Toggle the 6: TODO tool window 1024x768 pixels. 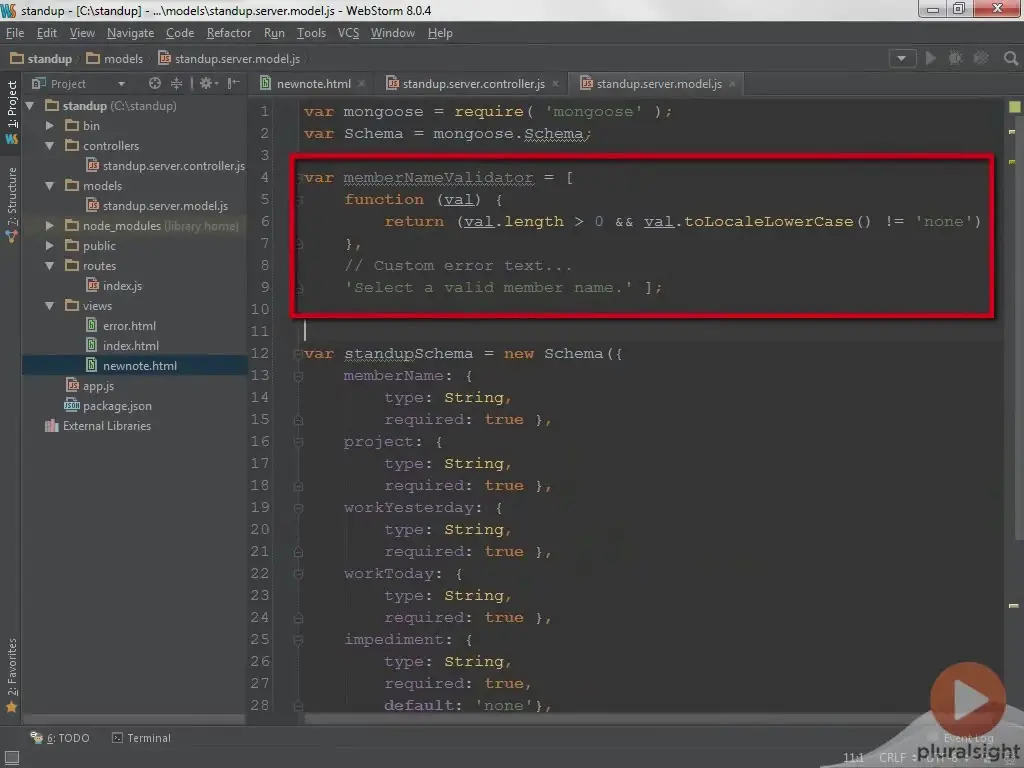click(60, 738)
